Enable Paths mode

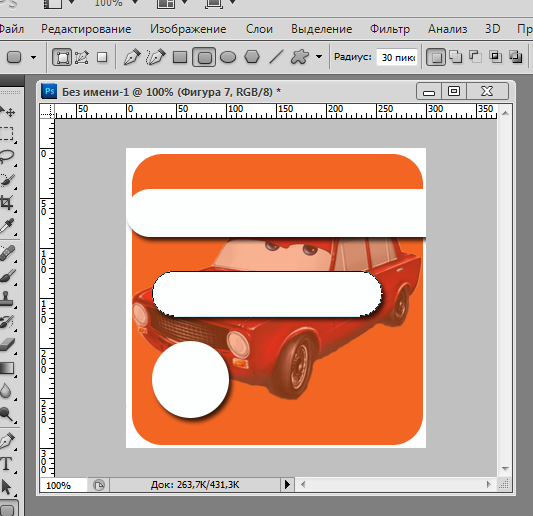[82, 57]
